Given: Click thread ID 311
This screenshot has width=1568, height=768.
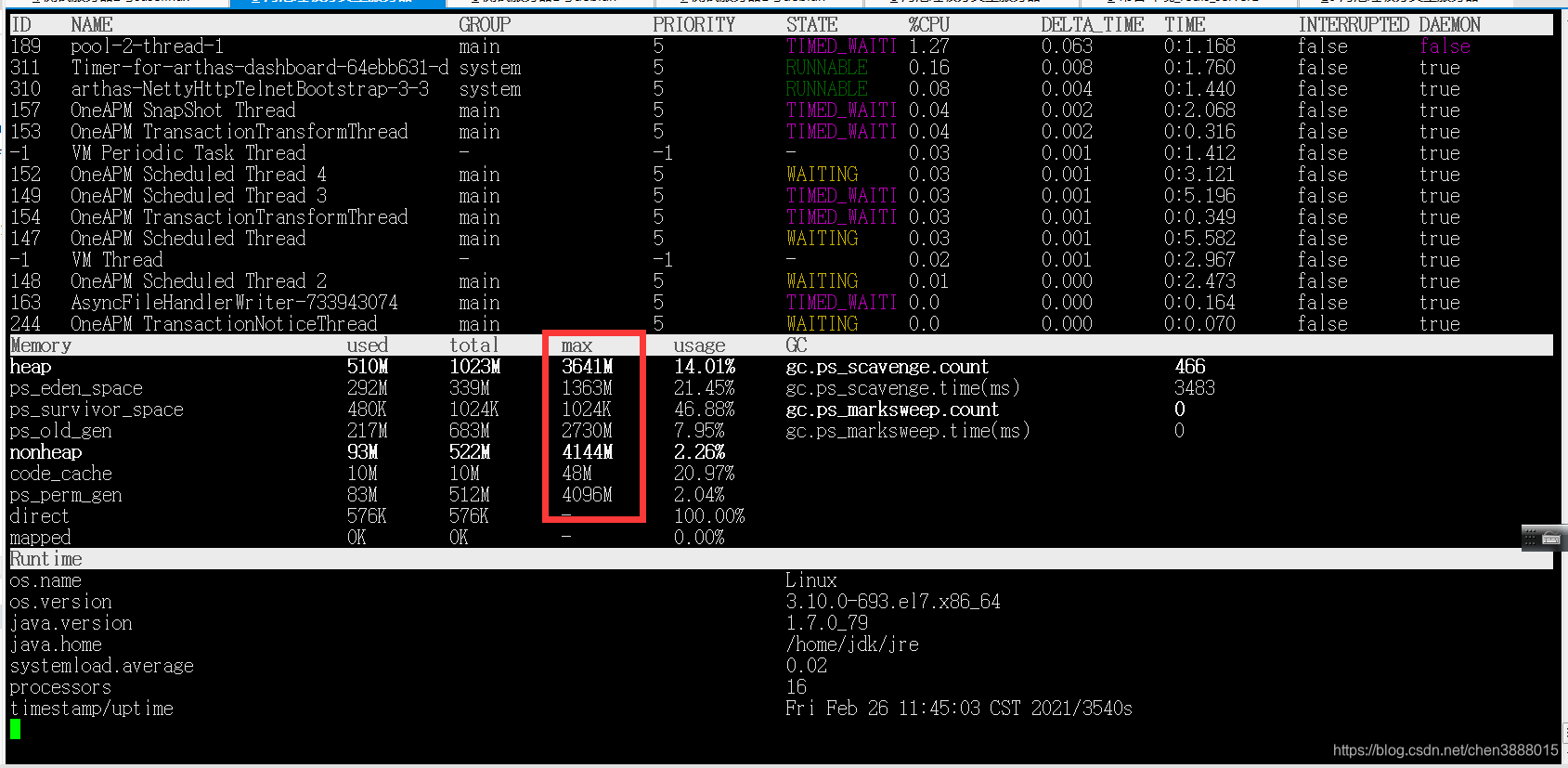Looking at the screenshot, I should click(25, 68).
